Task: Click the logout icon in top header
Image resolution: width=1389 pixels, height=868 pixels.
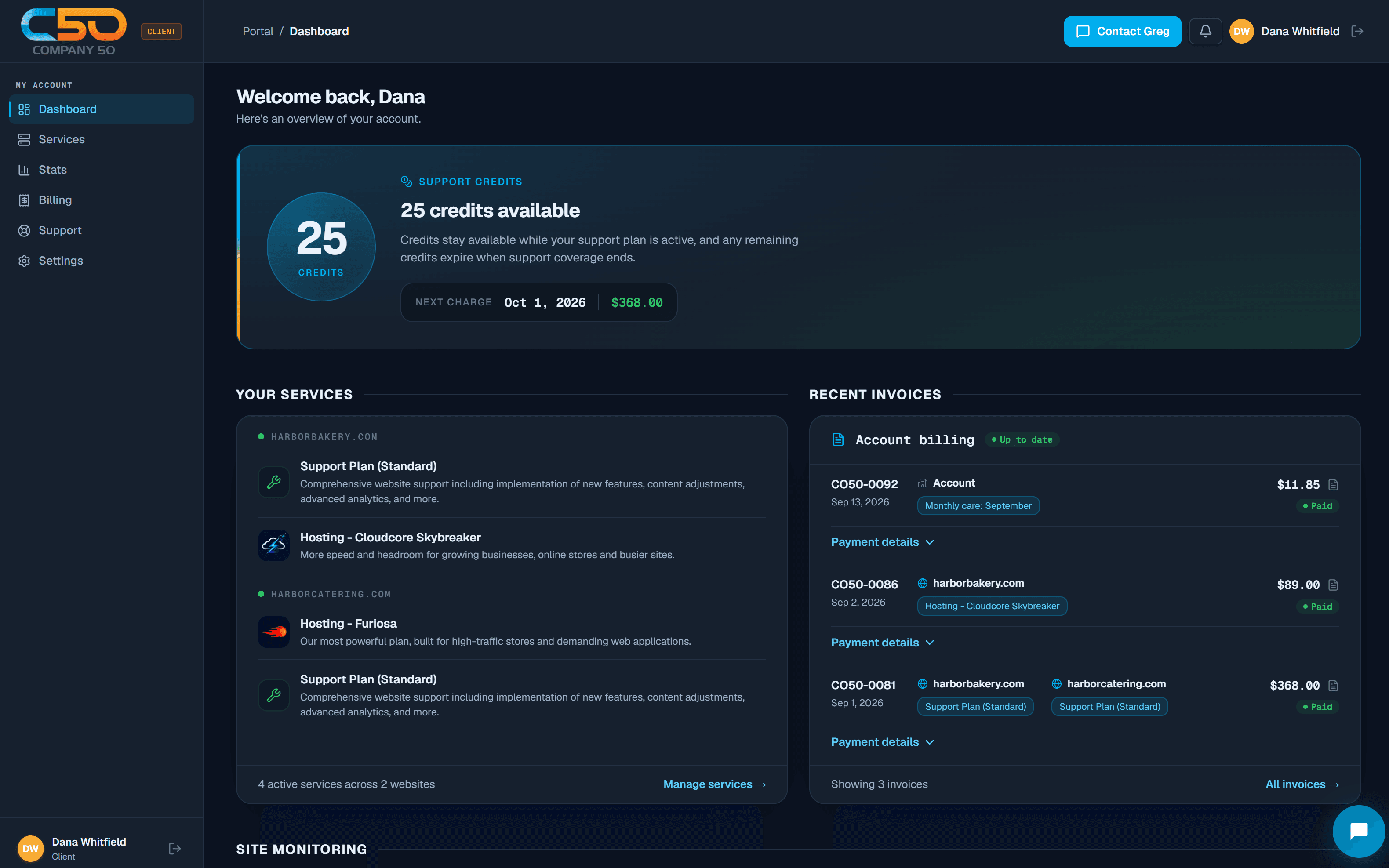Action: 1357,31
